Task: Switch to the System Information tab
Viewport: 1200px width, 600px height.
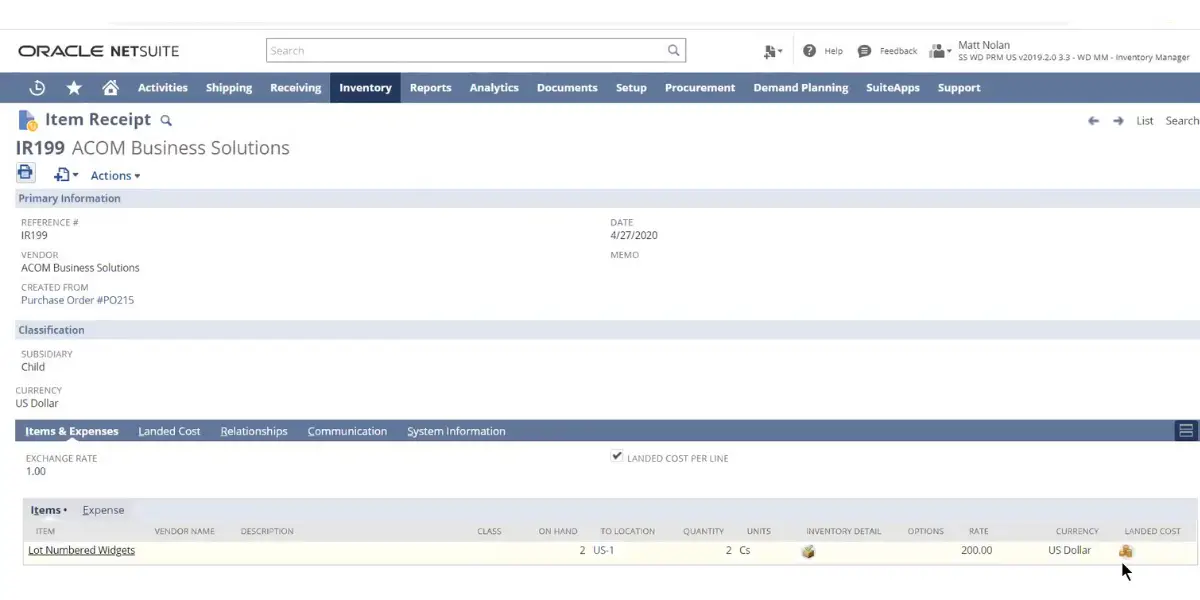Action: [x=456, y=431]
